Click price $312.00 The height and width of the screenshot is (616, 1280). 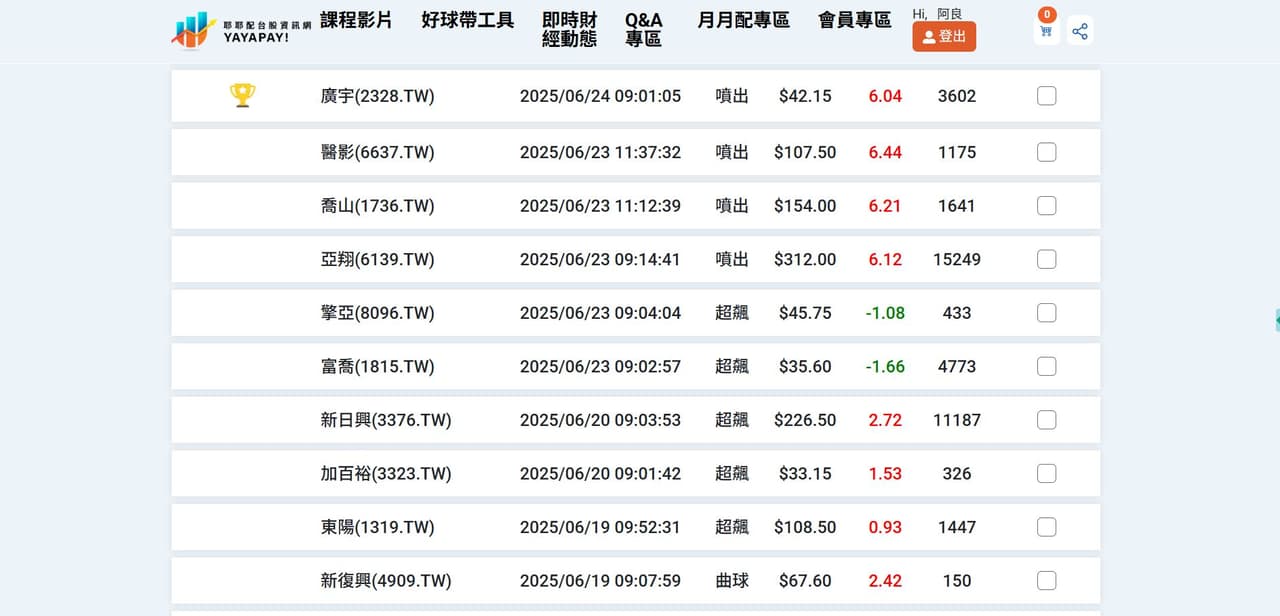coord(805,259)
